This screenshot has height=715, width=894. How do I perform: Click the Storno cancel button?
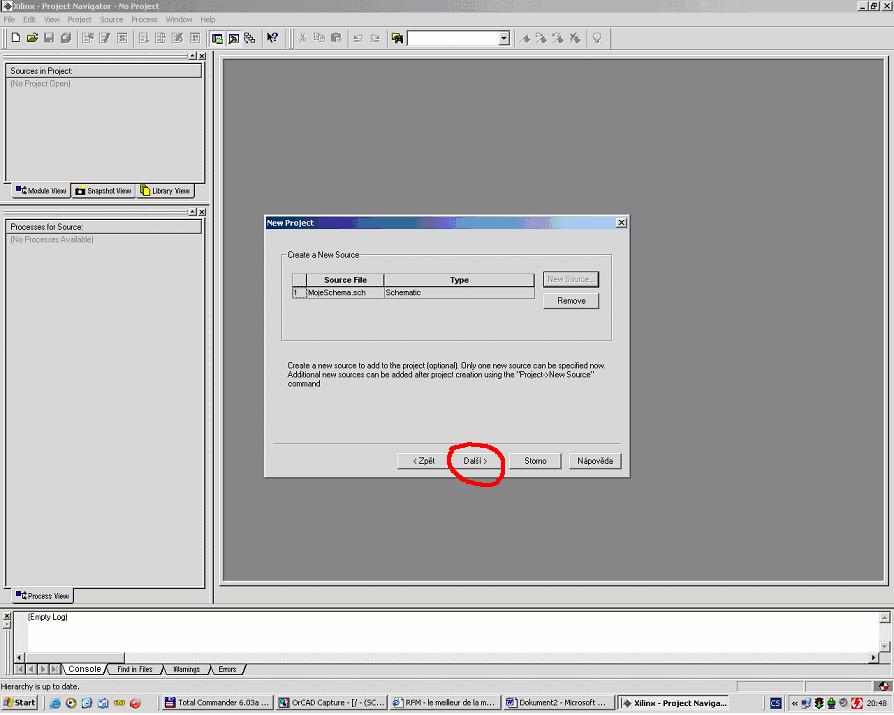pos(535,461)
